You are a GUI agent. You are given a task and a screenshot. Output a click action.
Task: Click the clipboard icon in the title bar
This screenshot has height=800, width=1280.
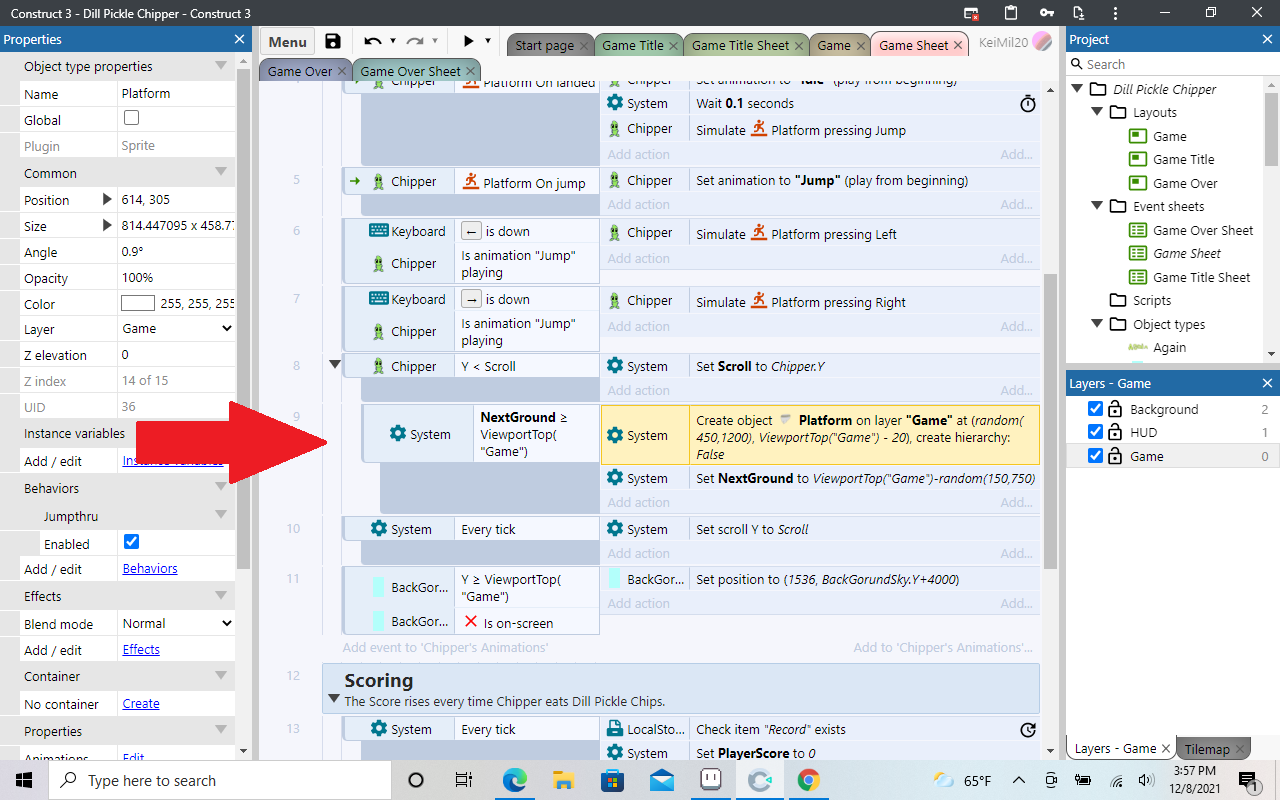pyautogui.click(x=1010, y=13)
